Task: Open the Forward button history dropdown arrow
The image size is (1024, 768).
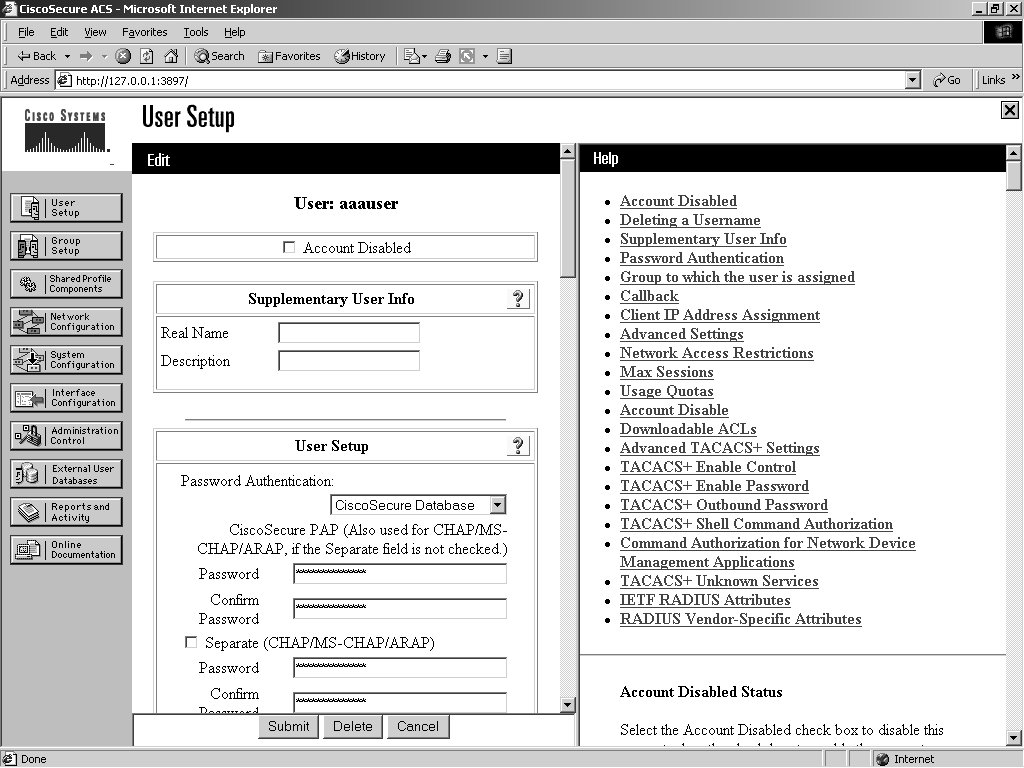Action: pos(104,57)
